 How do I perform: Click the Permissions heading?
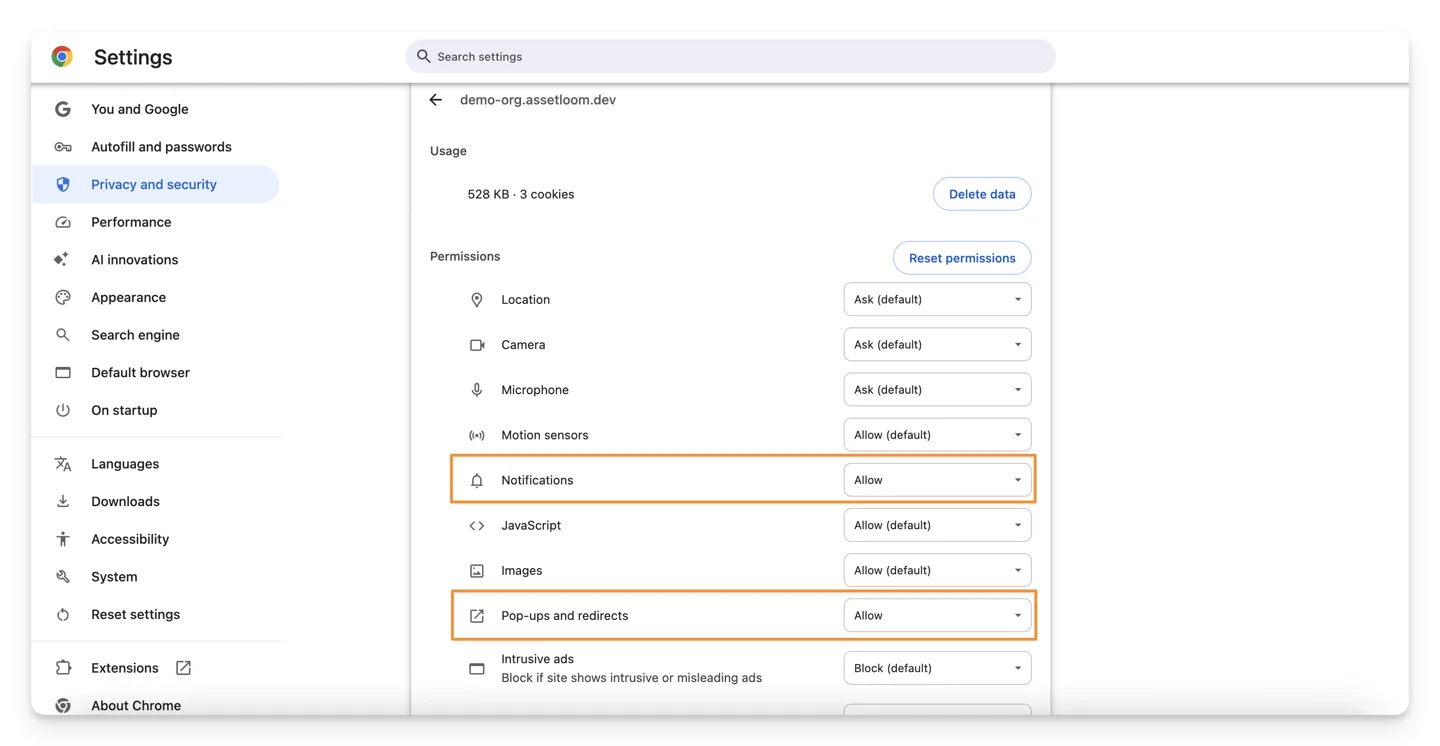[465, 257]
